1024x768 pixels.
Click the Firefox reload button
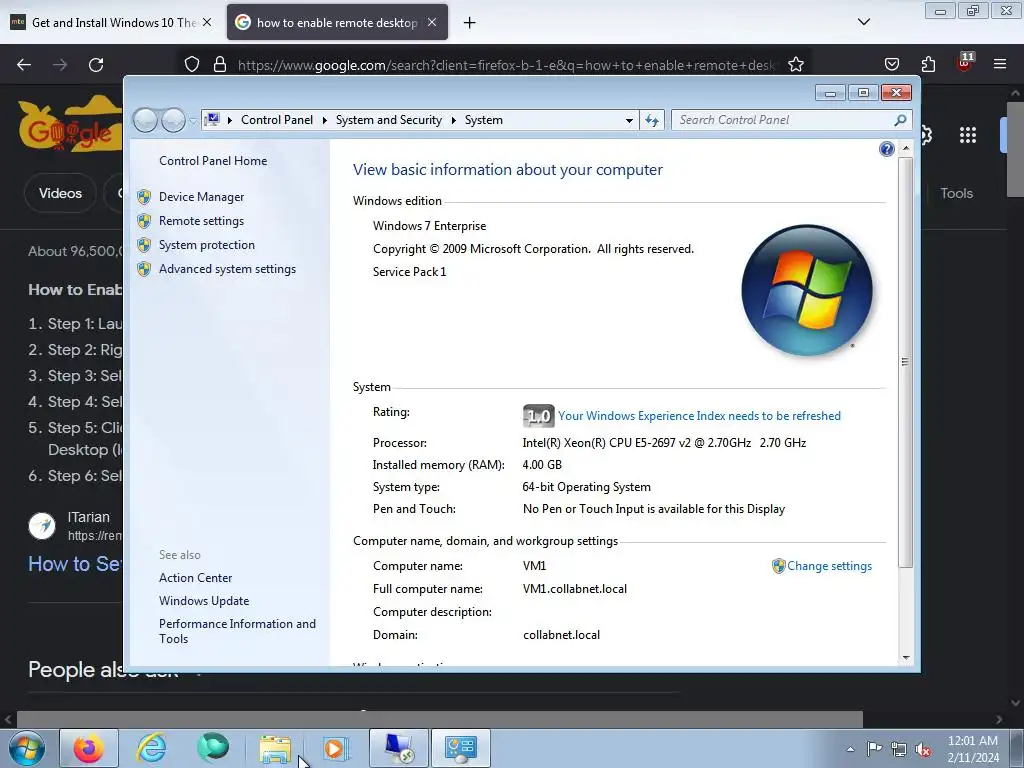click(x=96, y=65)
